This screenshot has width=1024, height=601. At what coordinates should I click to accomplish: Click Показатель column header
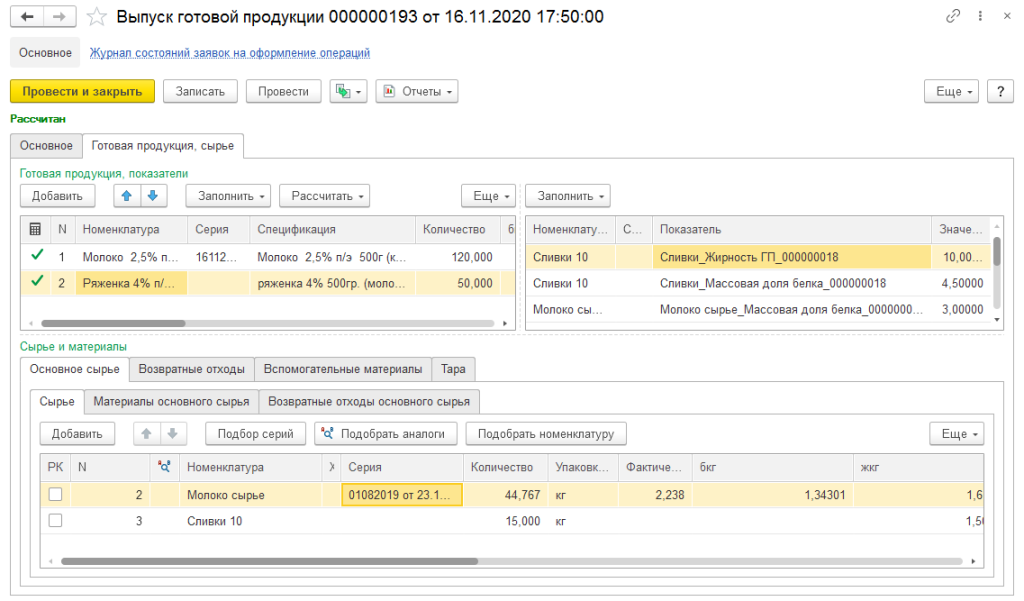[x=792, y=229]
